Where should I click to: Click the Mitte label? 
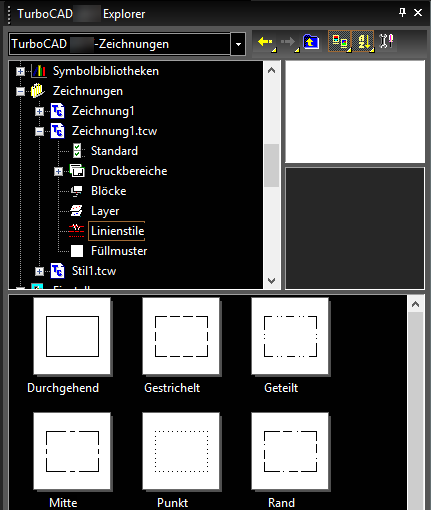click(x=63, y=503)
